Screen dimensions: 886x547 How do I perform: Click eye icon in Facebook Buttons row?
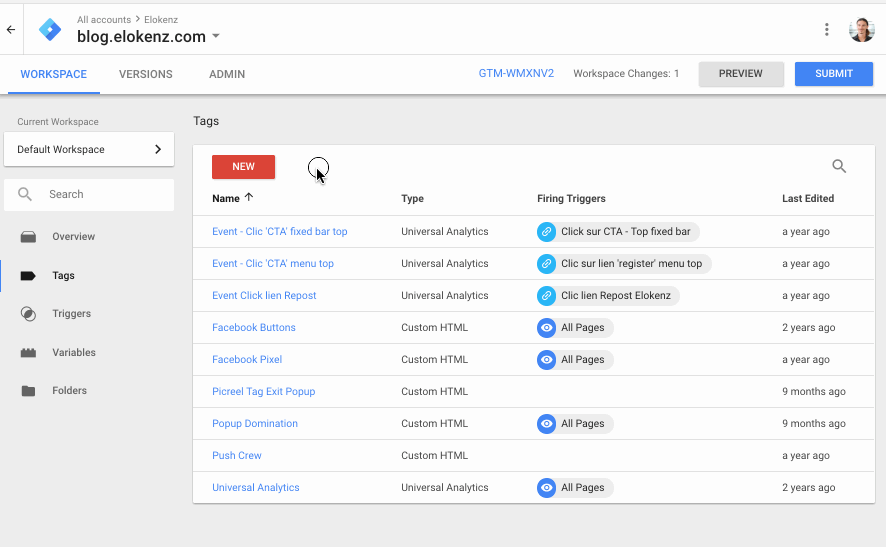[546, 328]
